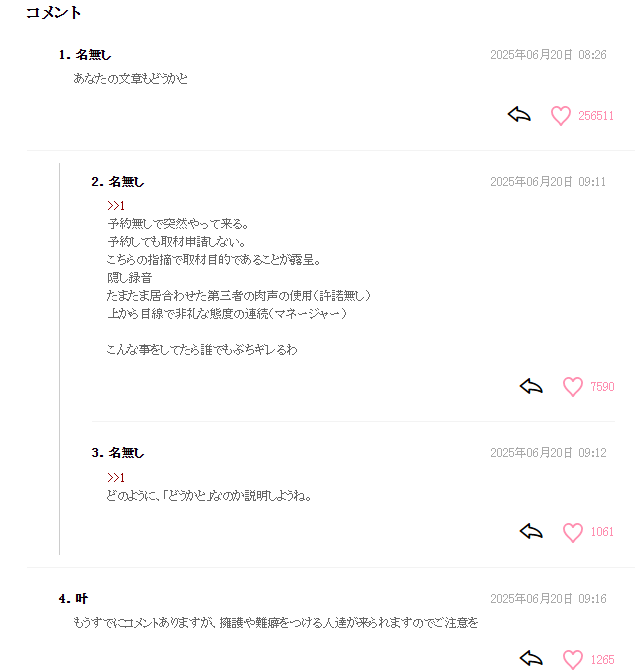The width and height of the screenshot is (635, 670).
Task: Follow the >>1 reference in comment 3
Action: 116,477
